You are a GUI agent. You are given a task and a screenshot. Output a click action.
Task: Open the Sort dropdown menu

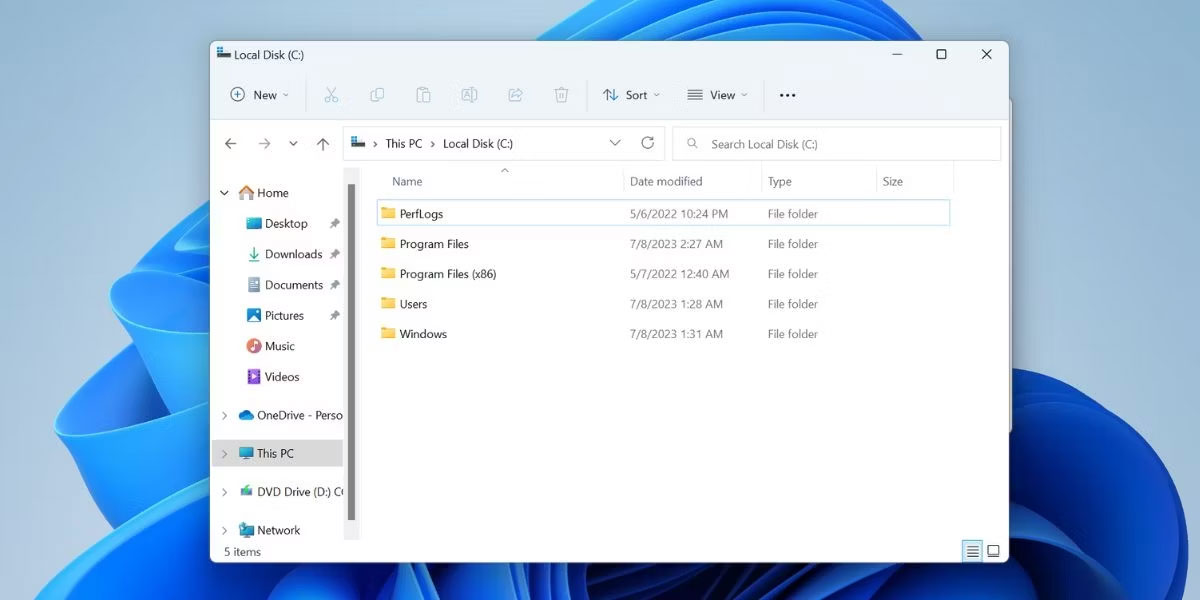pos(631,95)
